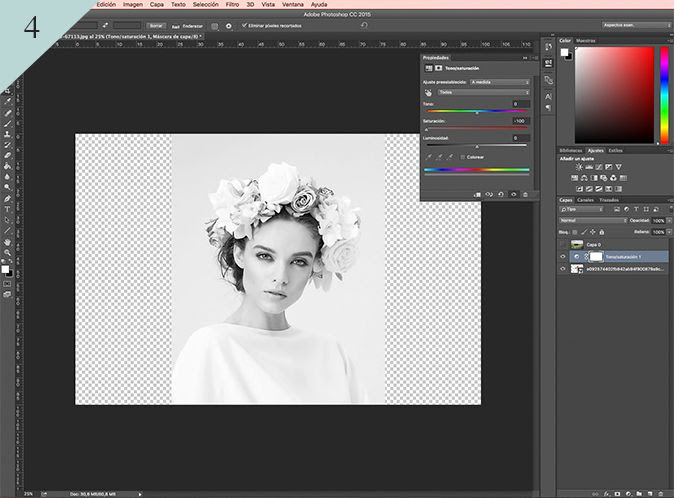This screenshot has height=498, width=675.
Task: Add a Curves adjustment
Action: pos(599,167)
